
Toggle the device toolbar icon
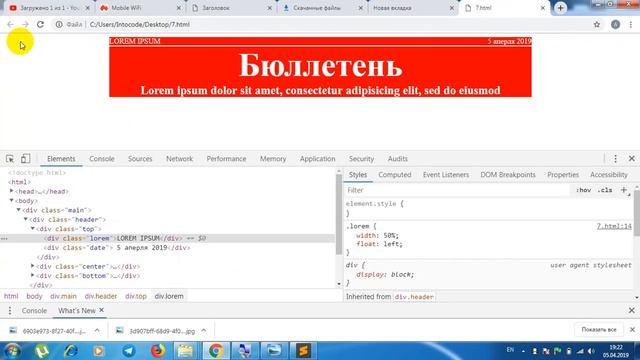[25, 158]
